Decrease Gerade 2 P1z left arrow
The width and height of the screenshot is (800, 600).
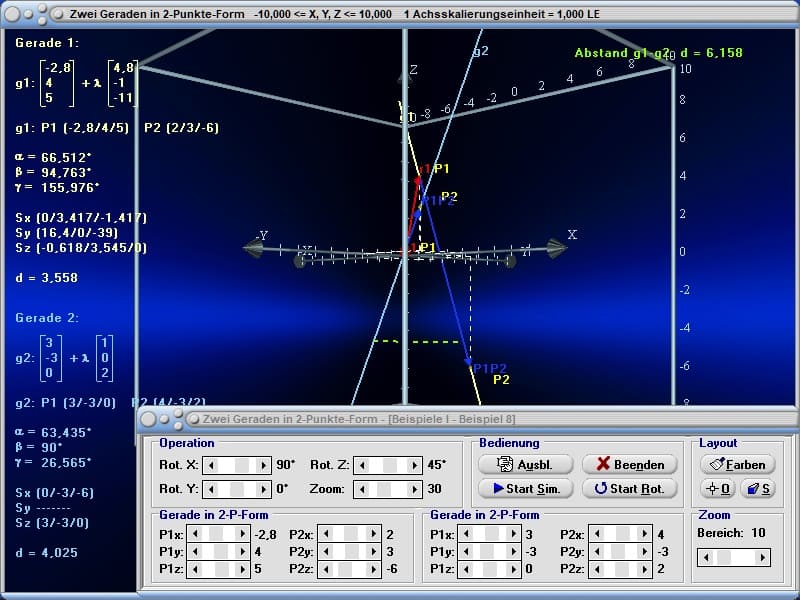[466, 569]
